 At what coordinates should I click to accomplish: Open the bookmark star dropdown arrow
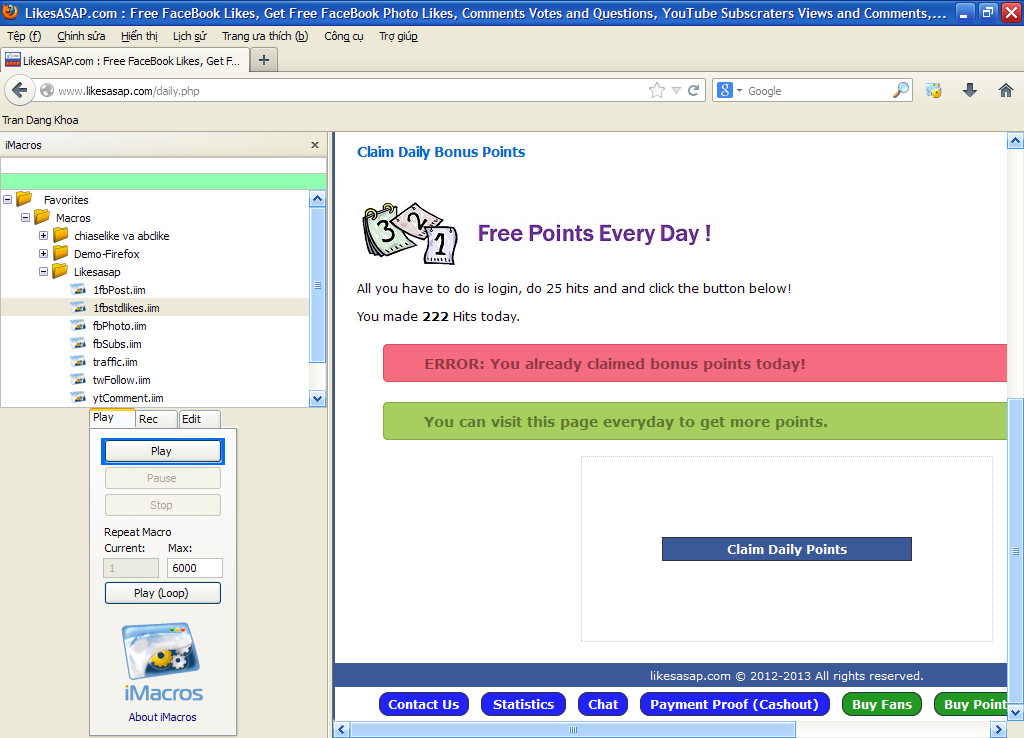coord(677,91)
